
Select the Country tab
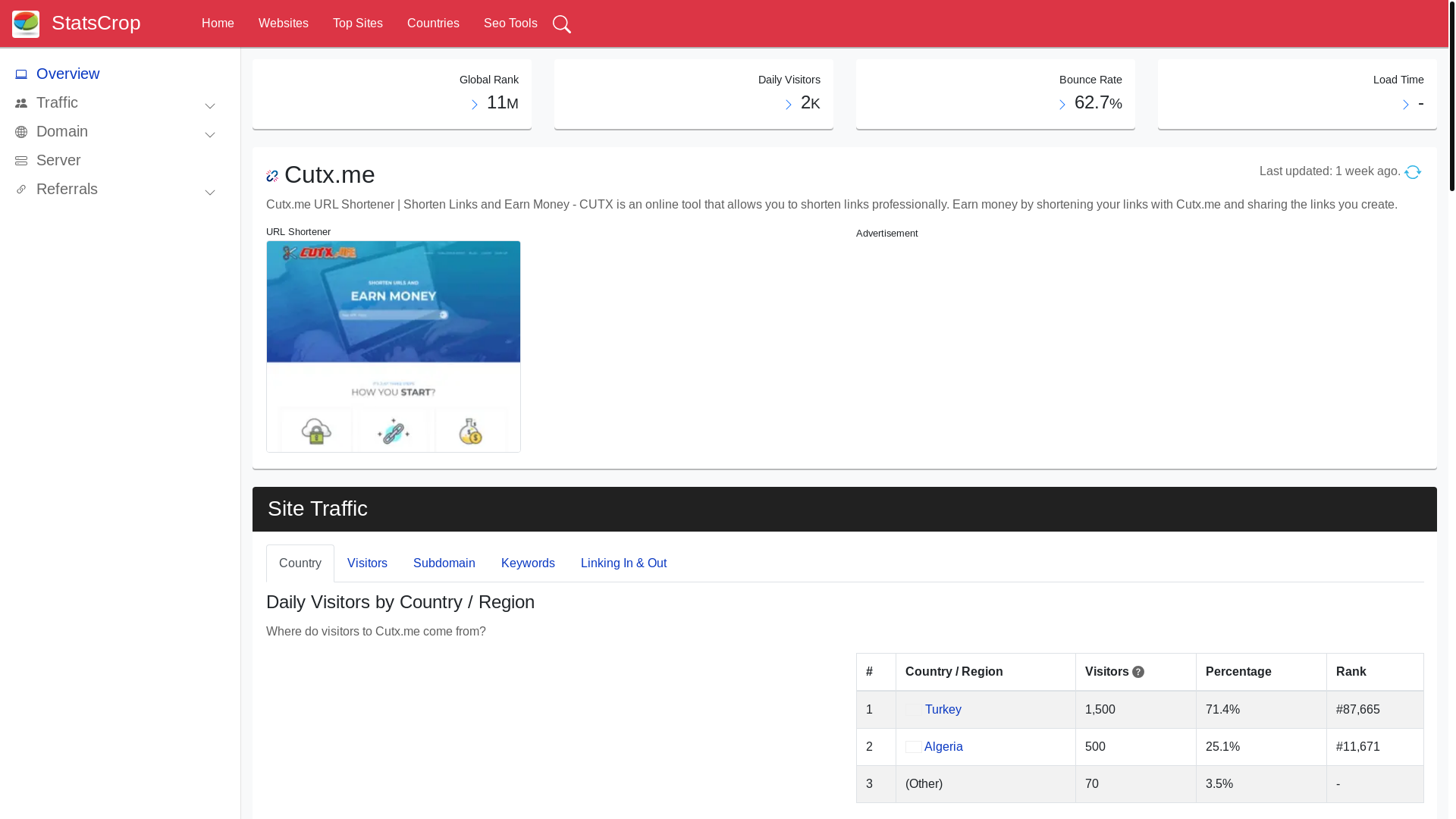(x=300, y=563)
